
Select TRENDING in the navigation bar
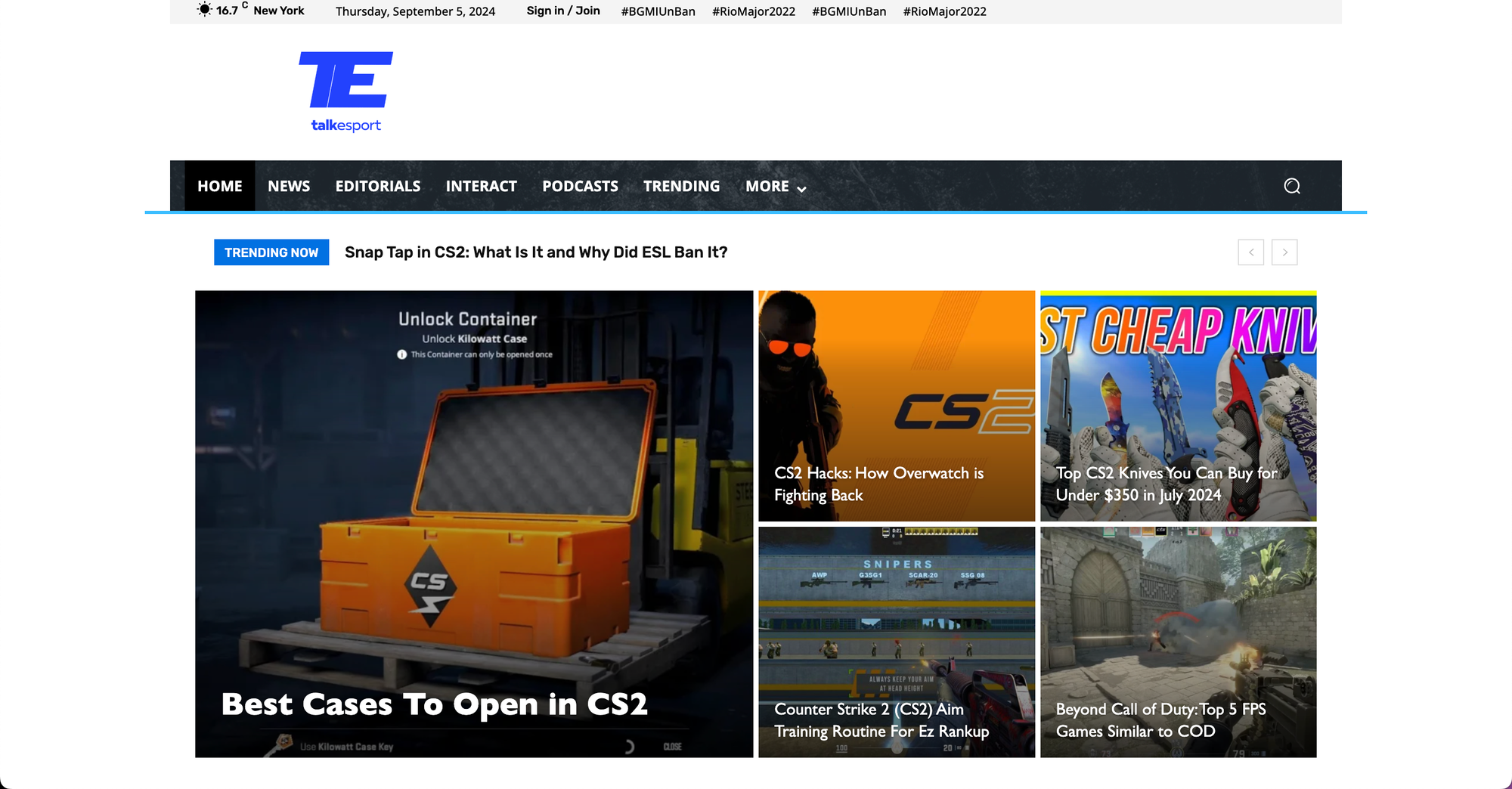[x=682, y=186]
